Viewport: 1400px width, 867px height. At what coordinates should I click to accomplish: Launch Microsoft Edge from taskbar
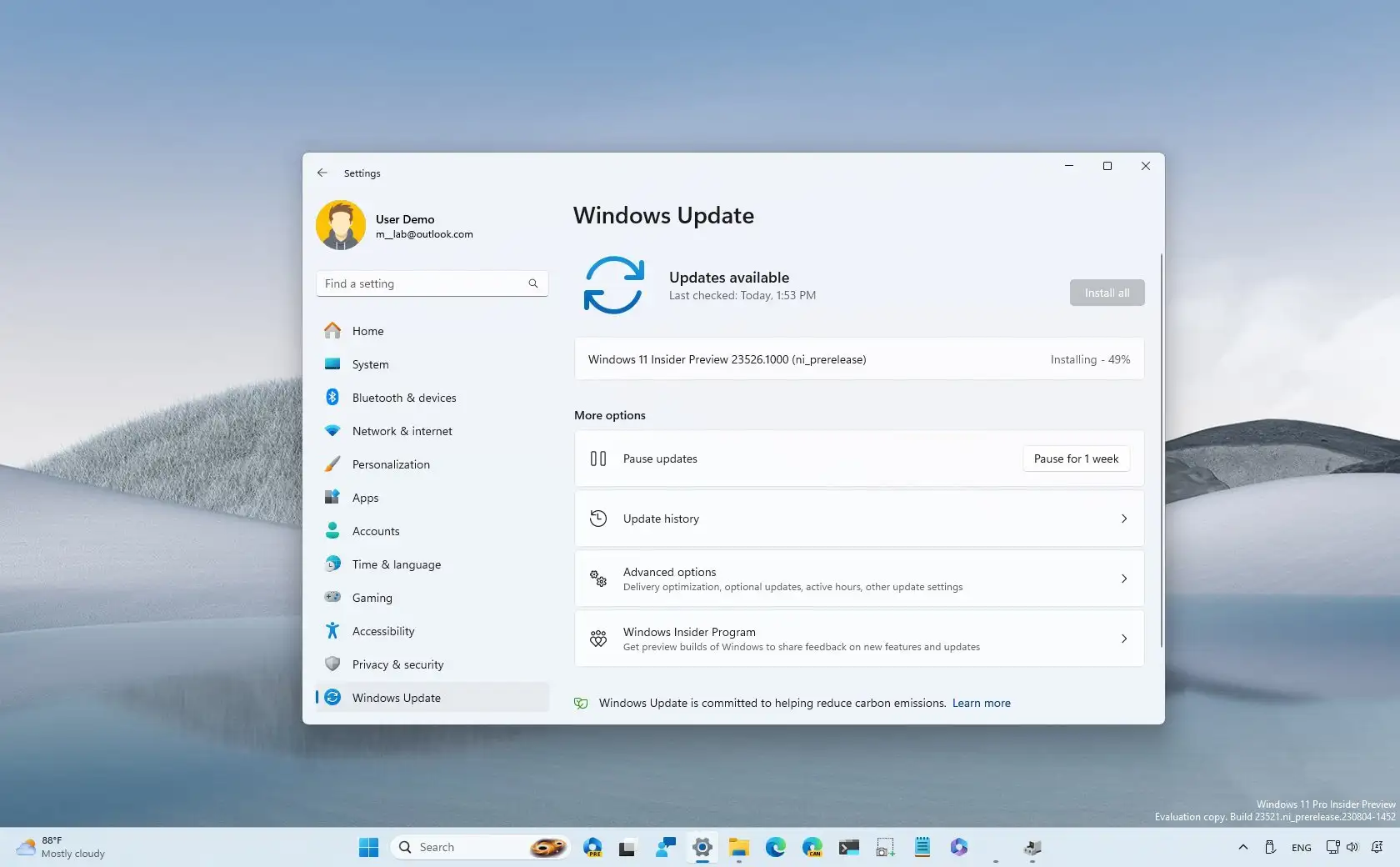tap(775, 847)
